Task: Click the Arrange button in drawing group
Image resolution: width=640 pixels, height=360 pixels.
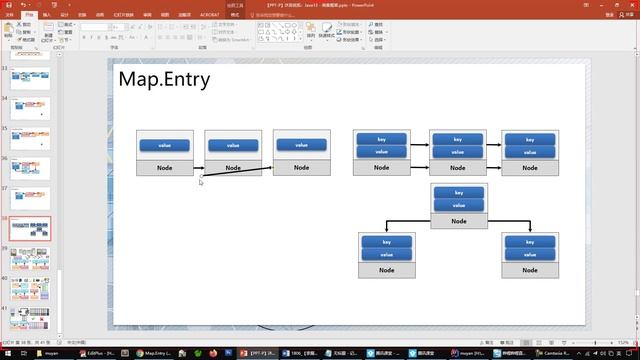Action: (x=311, y=31)
